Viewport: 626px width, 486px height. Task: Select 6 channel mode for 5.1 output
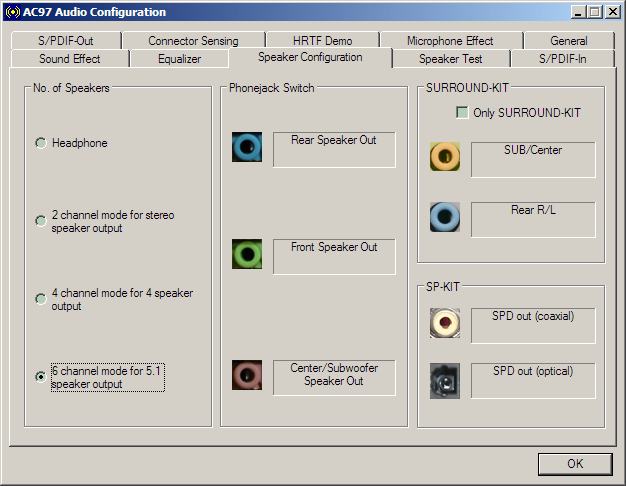tap(100, 377)
